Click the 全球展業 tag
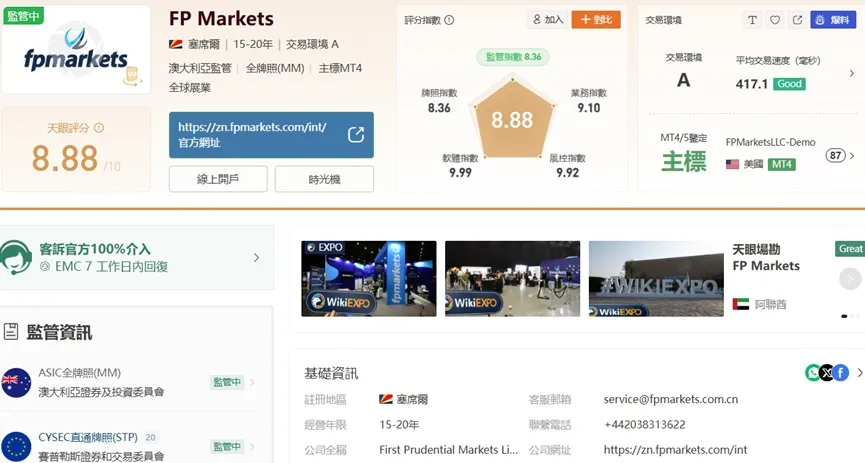The width and height of the screenshot is (865, 463). pyautogui.click(x=190, y=87)
